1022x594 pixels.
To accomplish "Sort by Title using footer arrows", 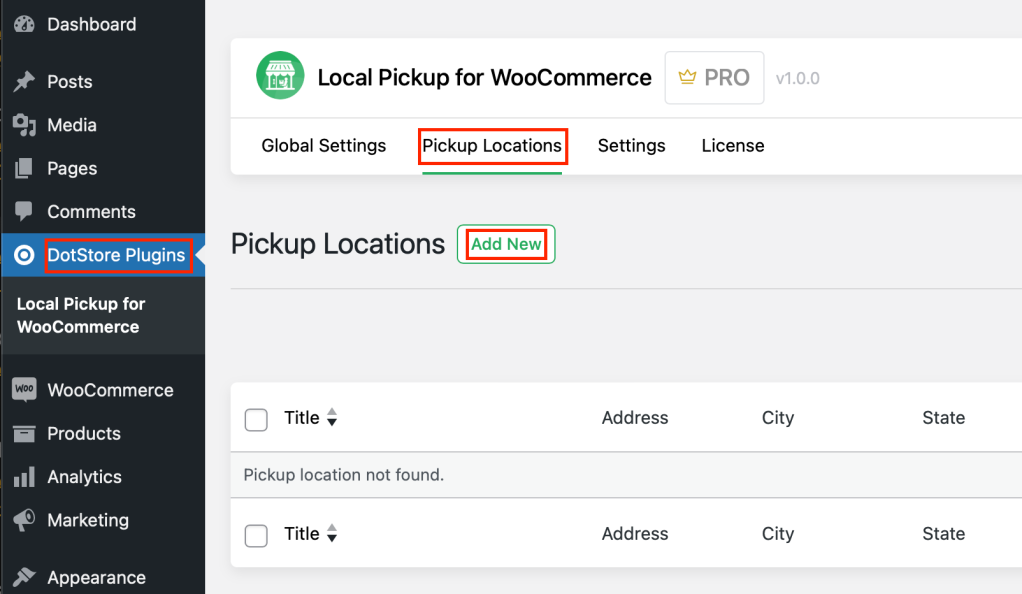I will click(x=332, y=533).
